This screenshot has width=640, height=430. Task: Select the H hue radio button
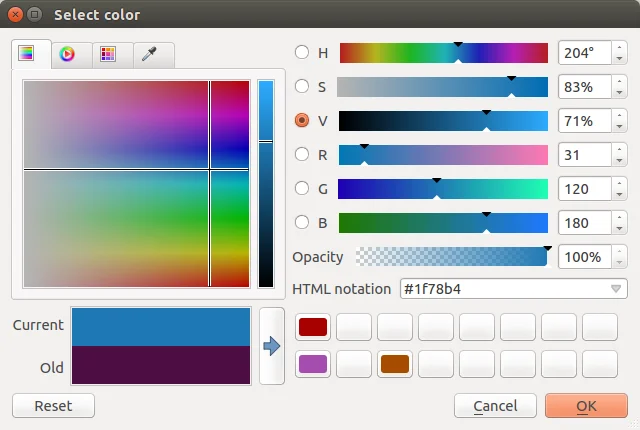pyautogui.click(x=302, y=52)
